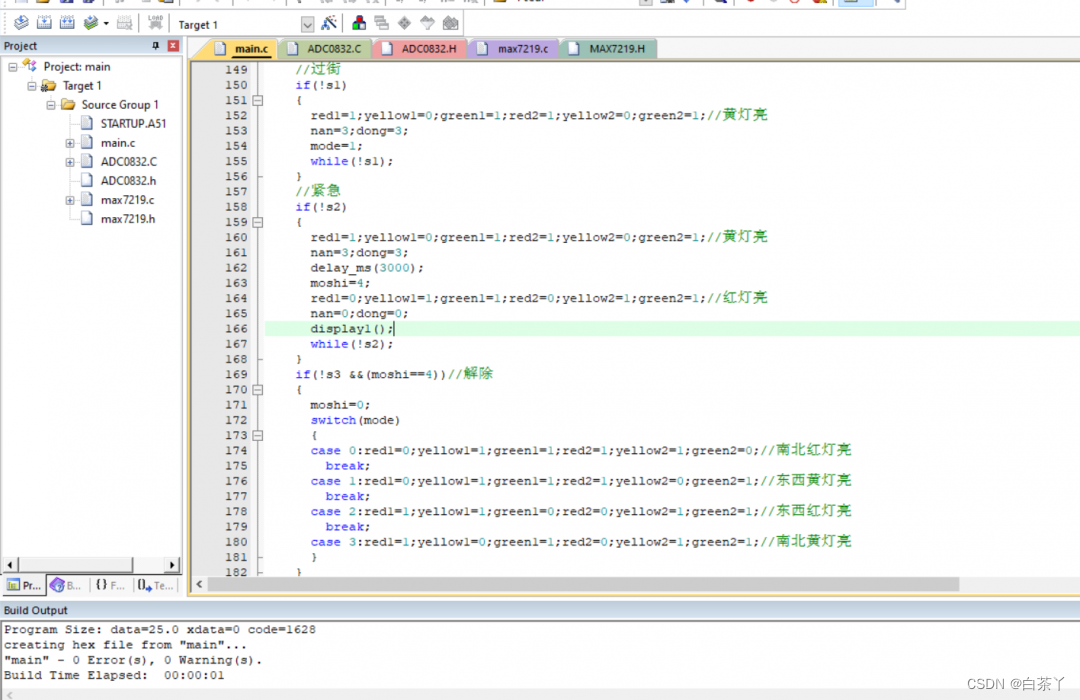The height and width of the screenshot is (700, 1080).
Task: Click the "if(!s3 &&(moshi==4))" code line
Action: pos(371,375)
